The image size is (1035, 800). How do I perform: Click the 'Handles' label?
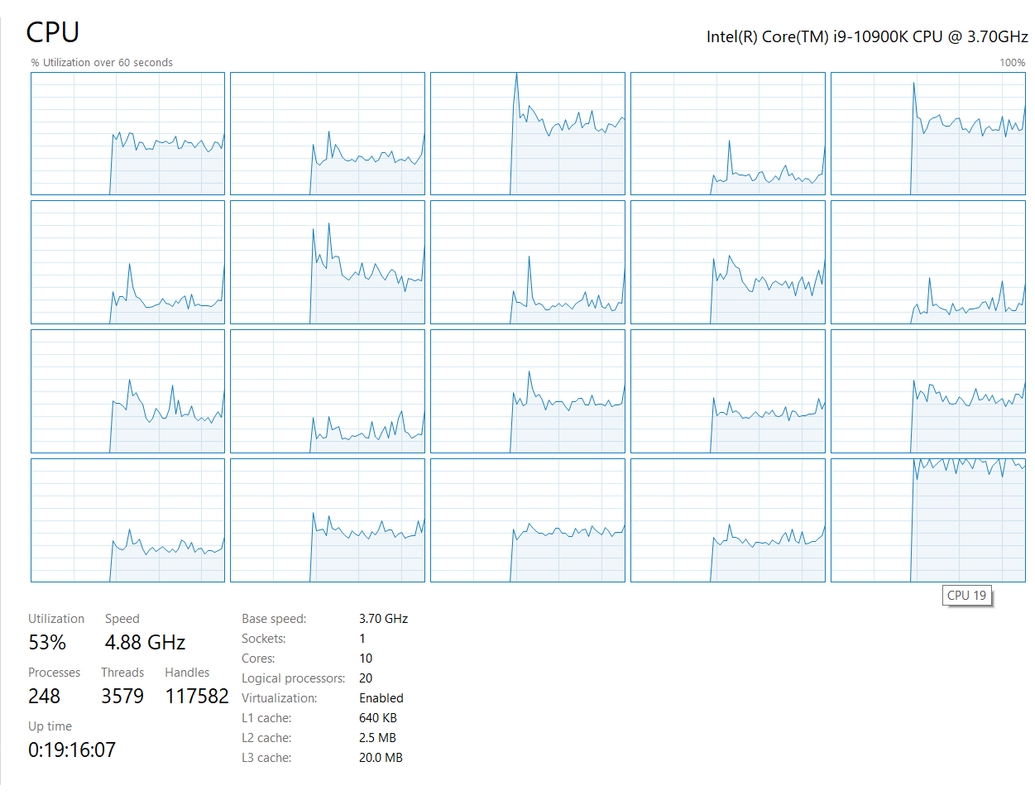click(187, 672)
